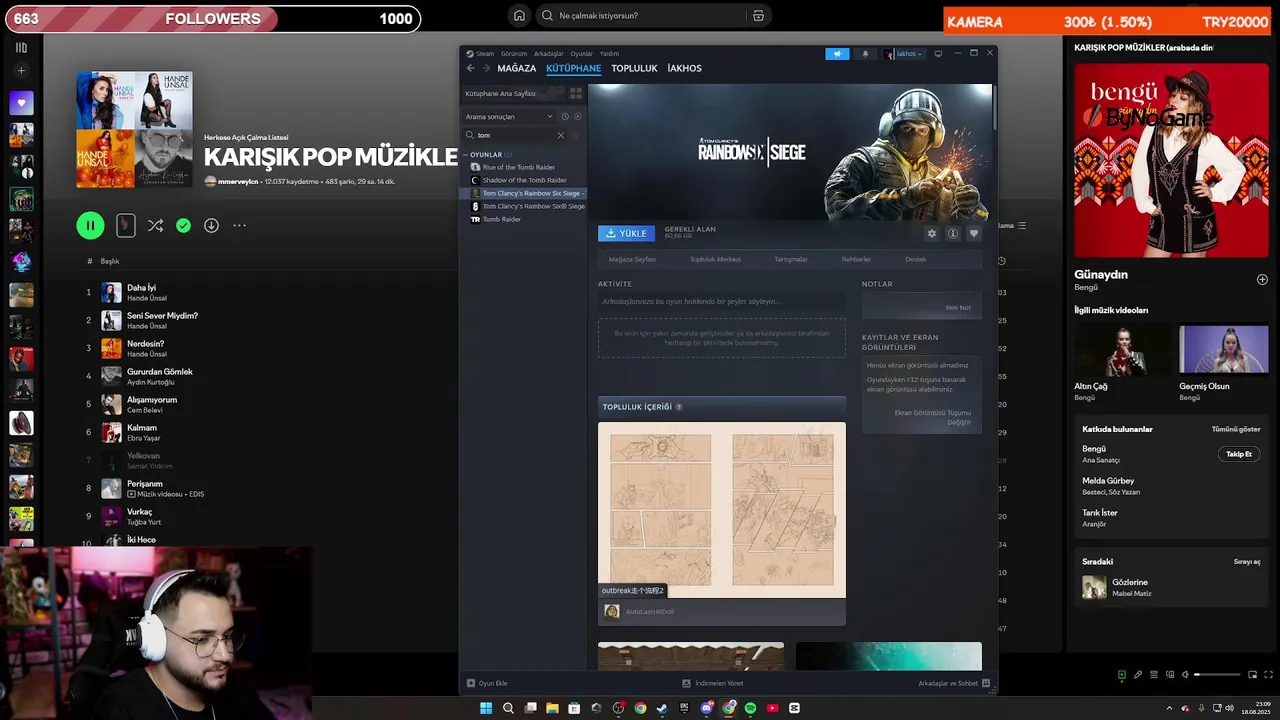The image size is (1280, 720).
Task: Click Spotify home button
Action: [518, 16]
